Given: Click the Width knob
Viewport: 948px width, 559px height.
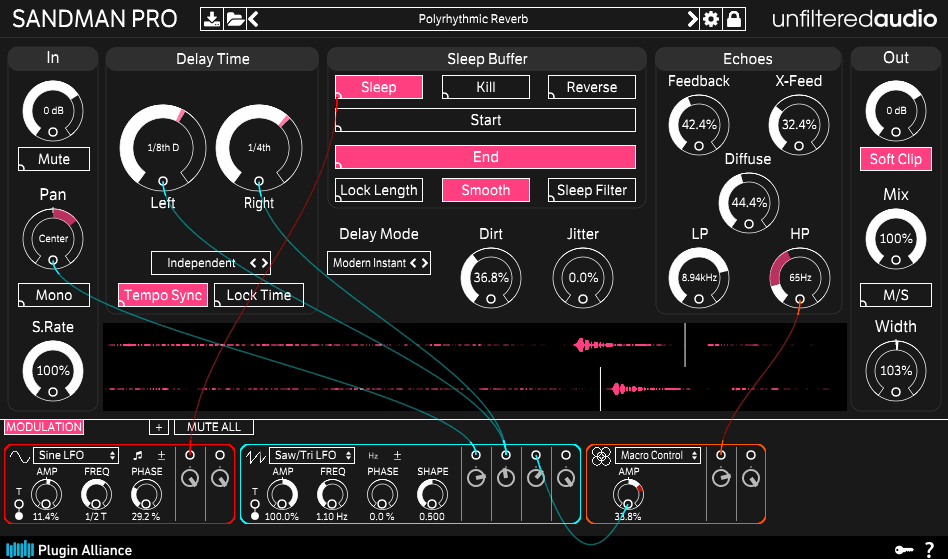Looking at the screenshot, I should [895, 370].
